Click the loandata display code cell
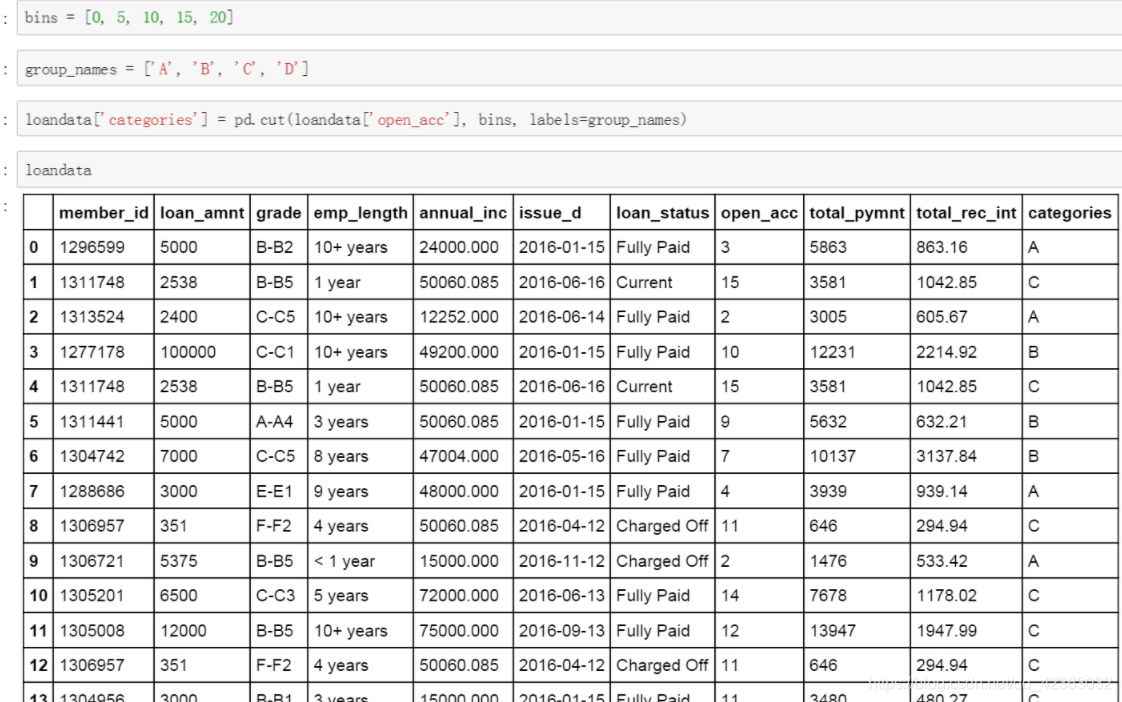The image size is (1122, 702). (x=570, y=170)
